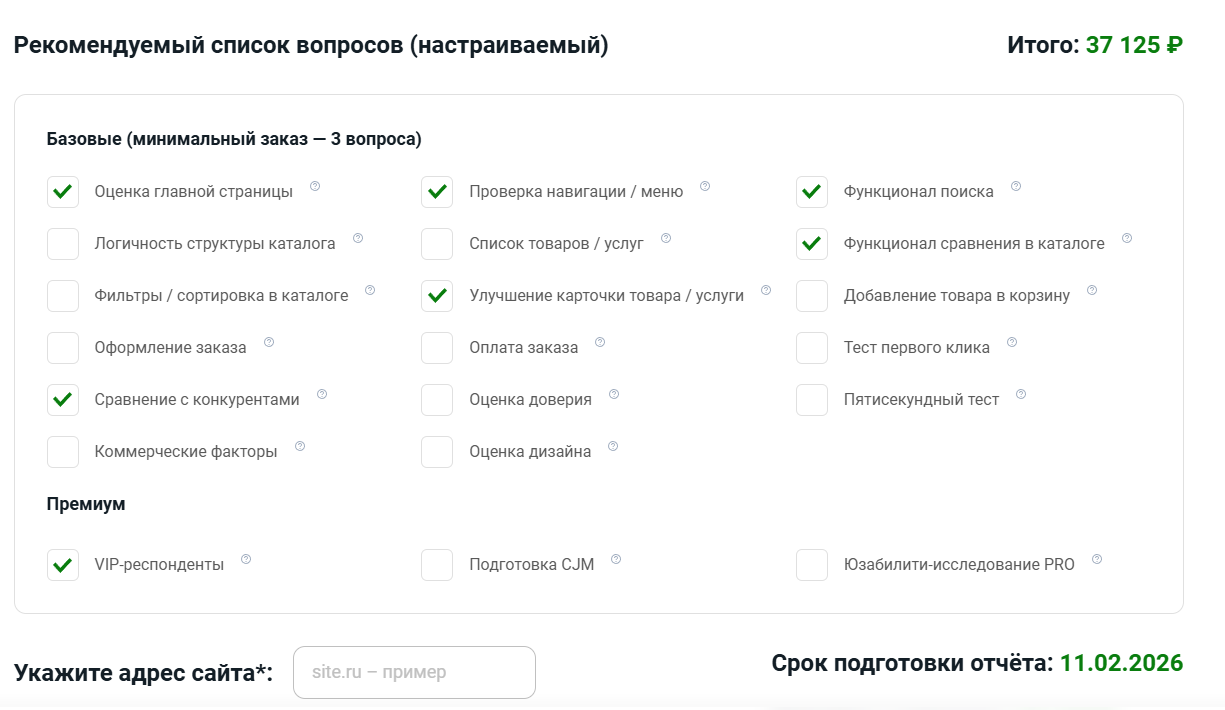Screen dimensions: 1225x710
Task: Enable Фильтры / сортировка в каталоге
Action: pos(62,295)
